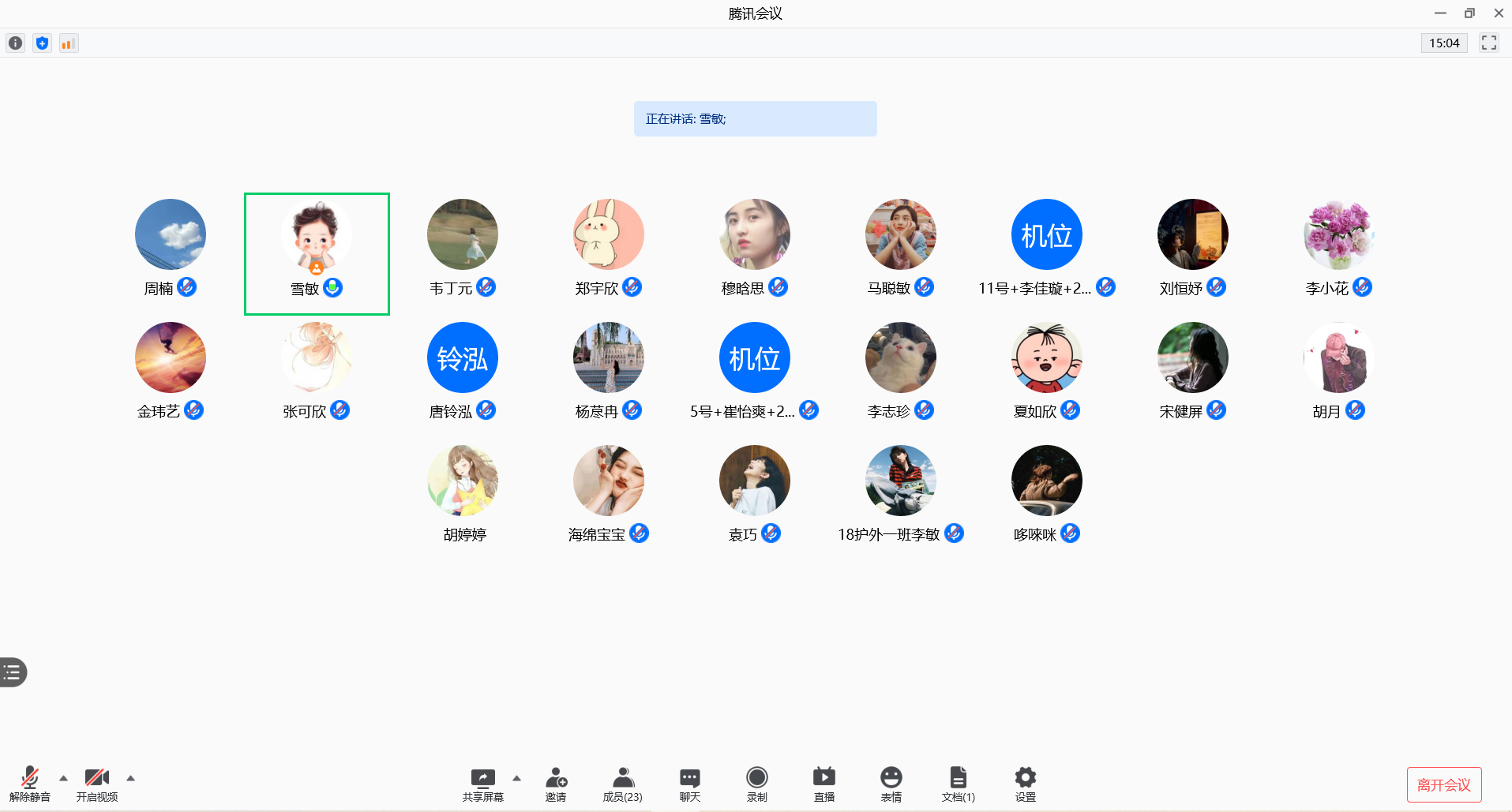
Task: Select 雪敏's avatar thumbnail
Action: (x=316, y=235)
